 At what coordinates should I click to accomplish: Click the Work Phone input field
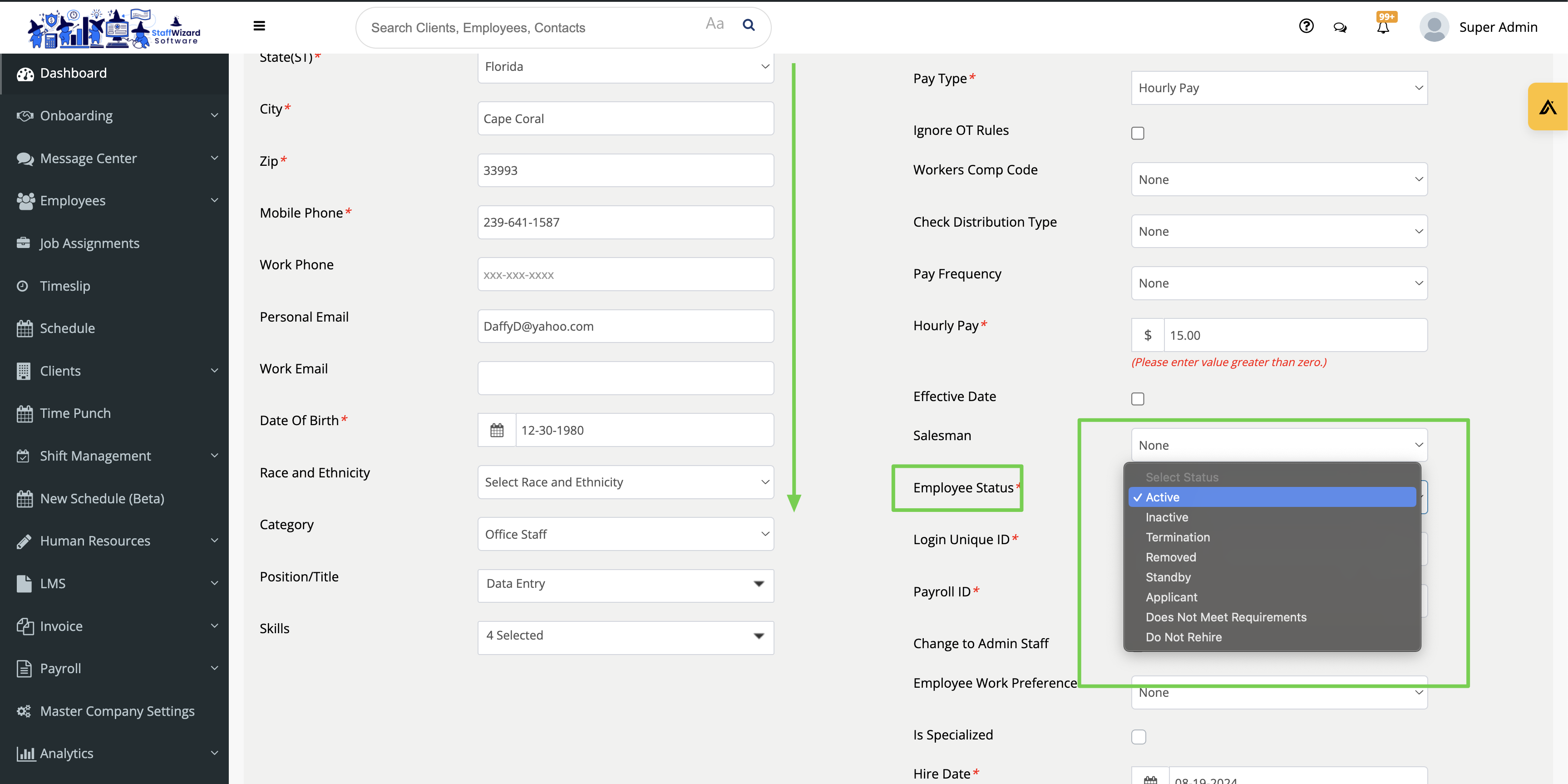(x=625, y=275)
